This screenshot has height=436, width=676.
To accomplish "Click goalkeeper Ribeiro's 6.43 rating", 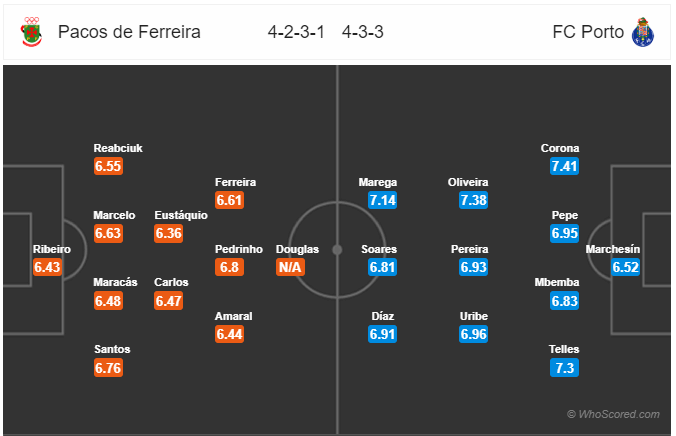I will click(x=47, y=267).
